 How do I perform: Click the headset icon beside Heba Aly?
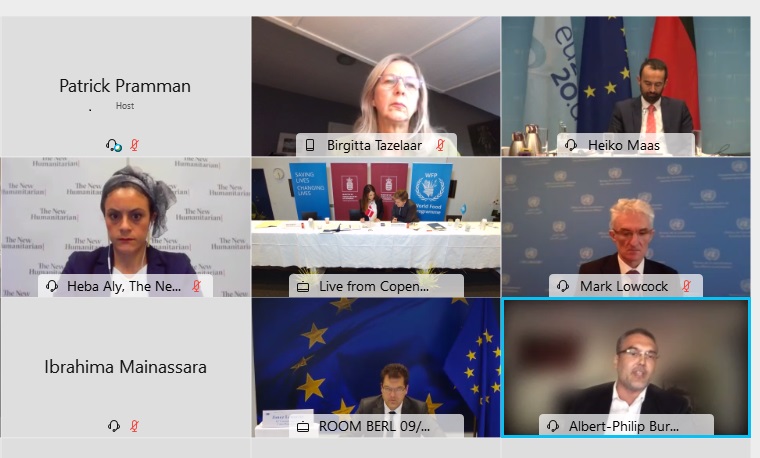(52, 286)
